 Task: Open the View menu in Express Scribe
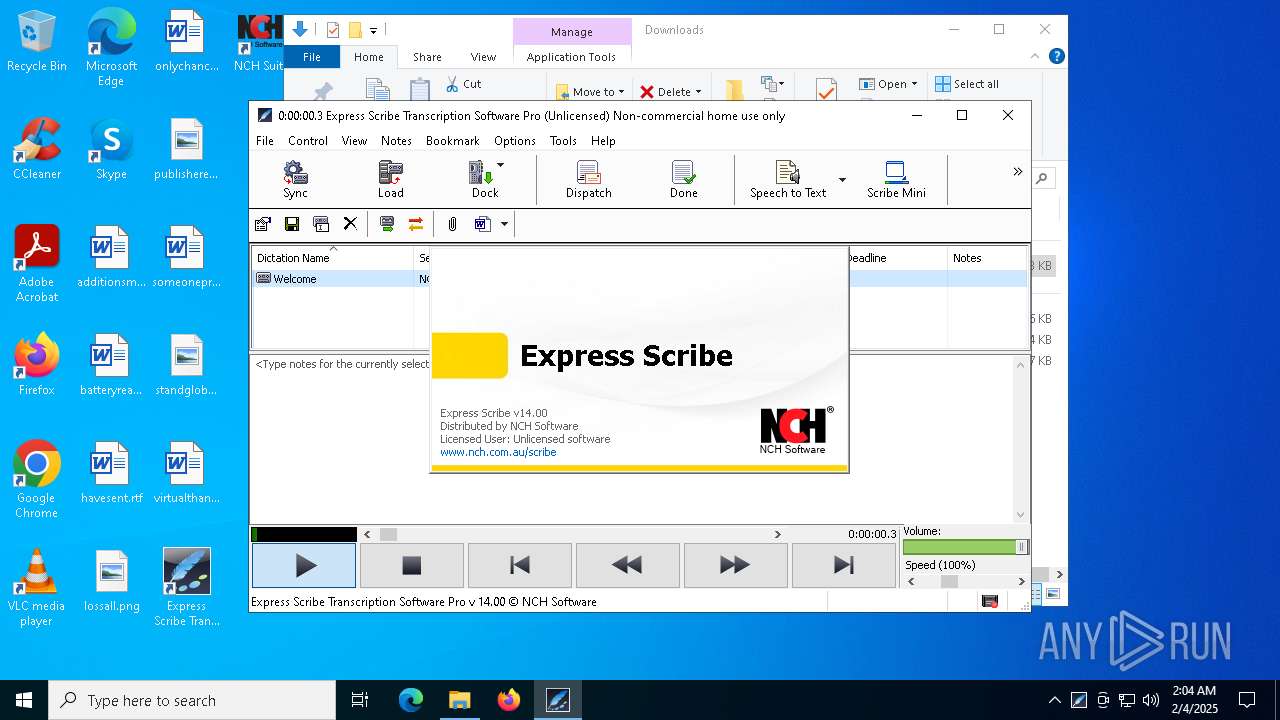354,141
